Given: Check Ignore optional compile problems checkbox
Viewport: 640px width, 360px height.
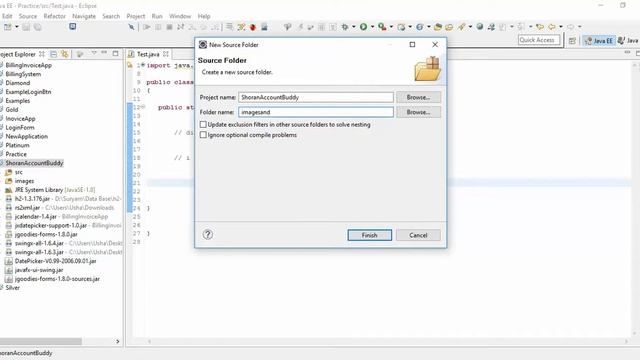Looking at the screenshot, I should (203, 135).
